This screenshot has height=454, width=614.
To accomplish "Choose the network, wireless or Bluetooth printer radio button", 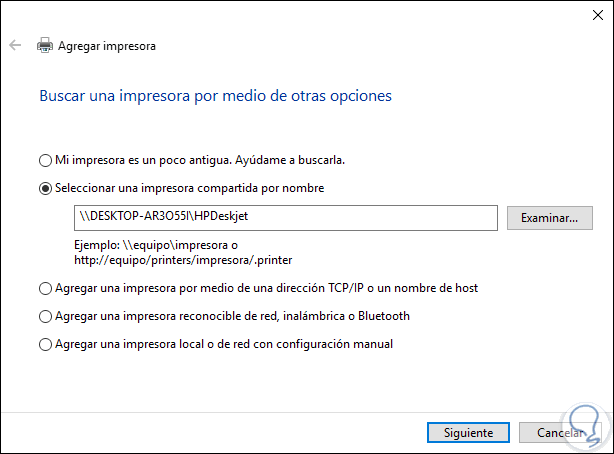I will (44, 316).
